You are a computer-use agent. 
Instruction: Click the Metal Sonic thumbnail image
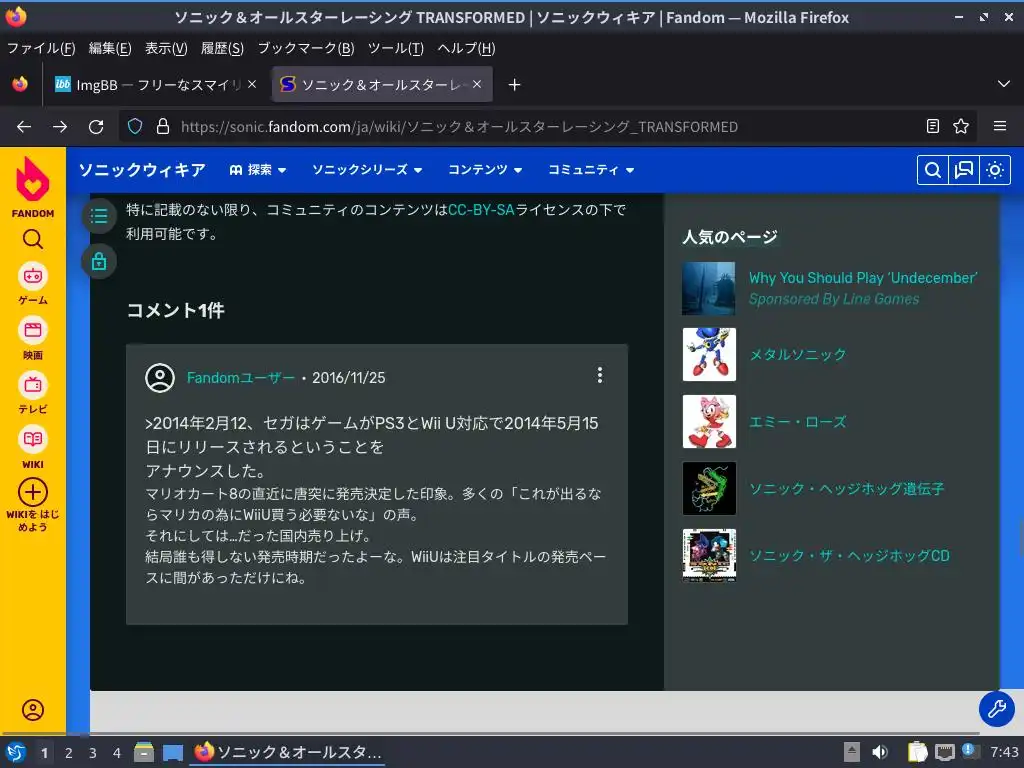[x=709, y=355]
